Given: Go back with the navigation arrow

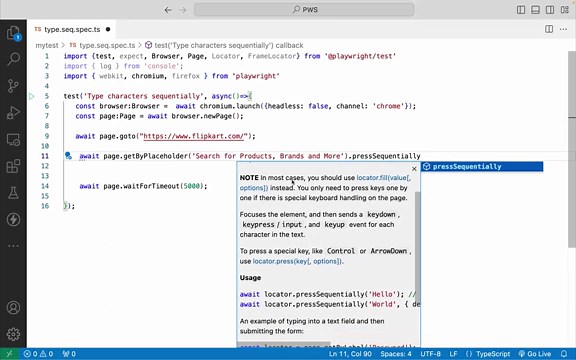Looking at the screenshot, I should pos(168,10).
